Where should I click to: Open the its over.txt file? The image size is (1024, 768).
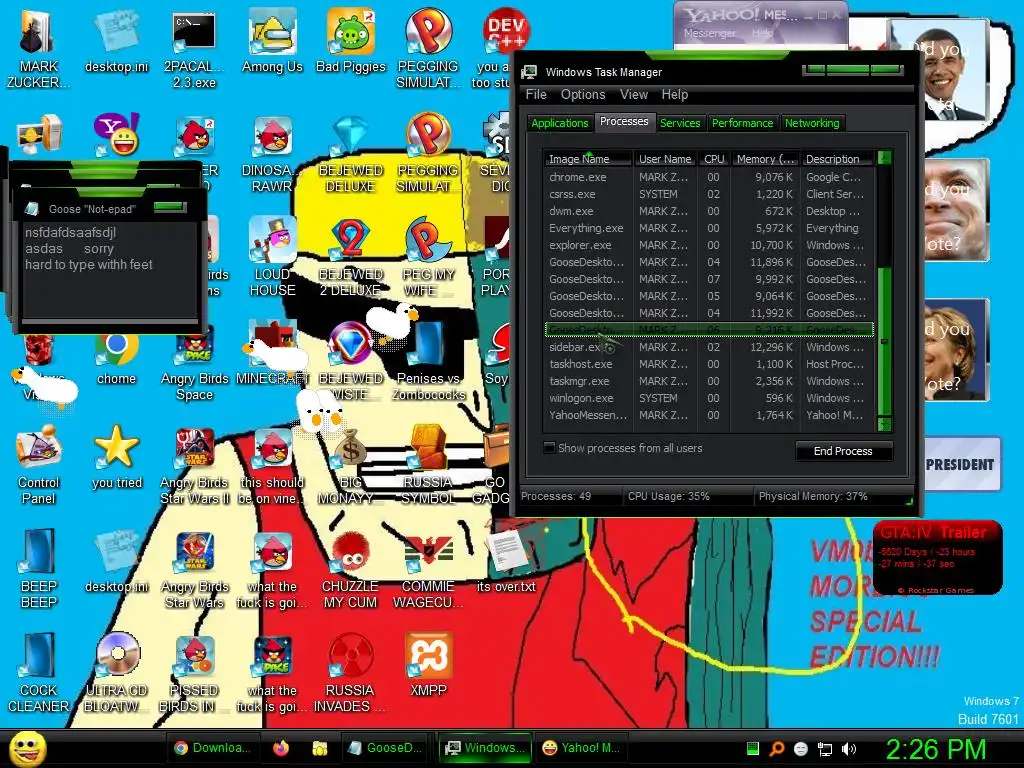[506, 560]
